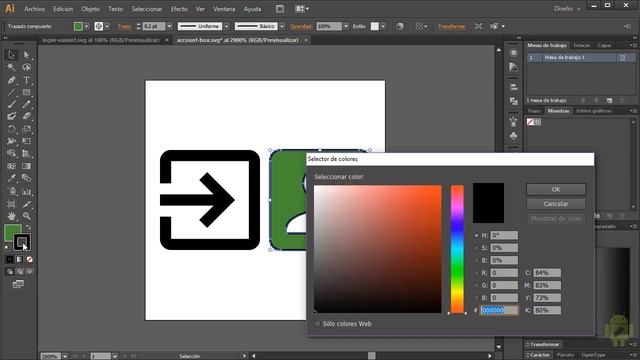Image resolution: width=640 pixels, height=360 pixels.
Task: Click the Opacidad link in control bar
Action: tap(301, 27)
